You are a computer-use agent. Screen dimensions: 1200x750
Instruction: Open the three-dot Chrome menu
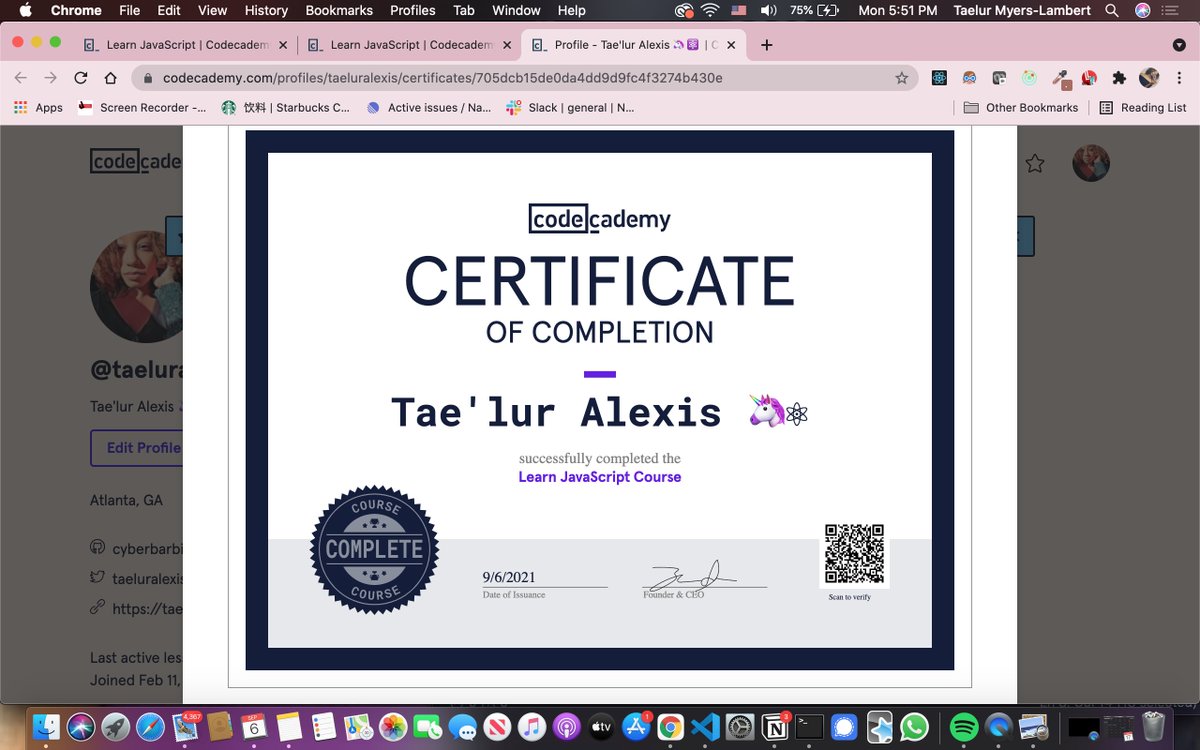1177,76
